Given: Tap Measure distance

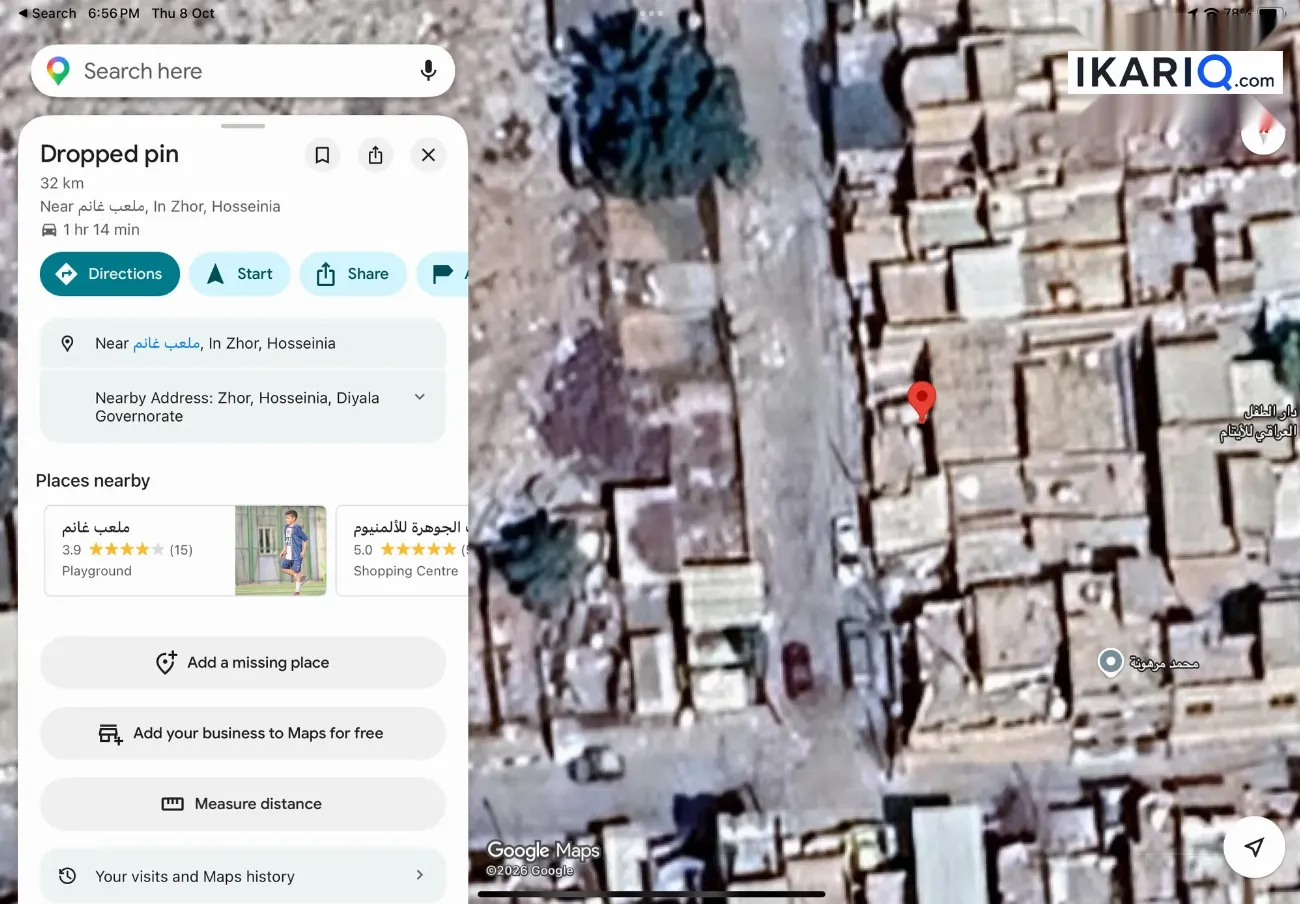Looking at the screenshot, I should click(x=243, y=804).
